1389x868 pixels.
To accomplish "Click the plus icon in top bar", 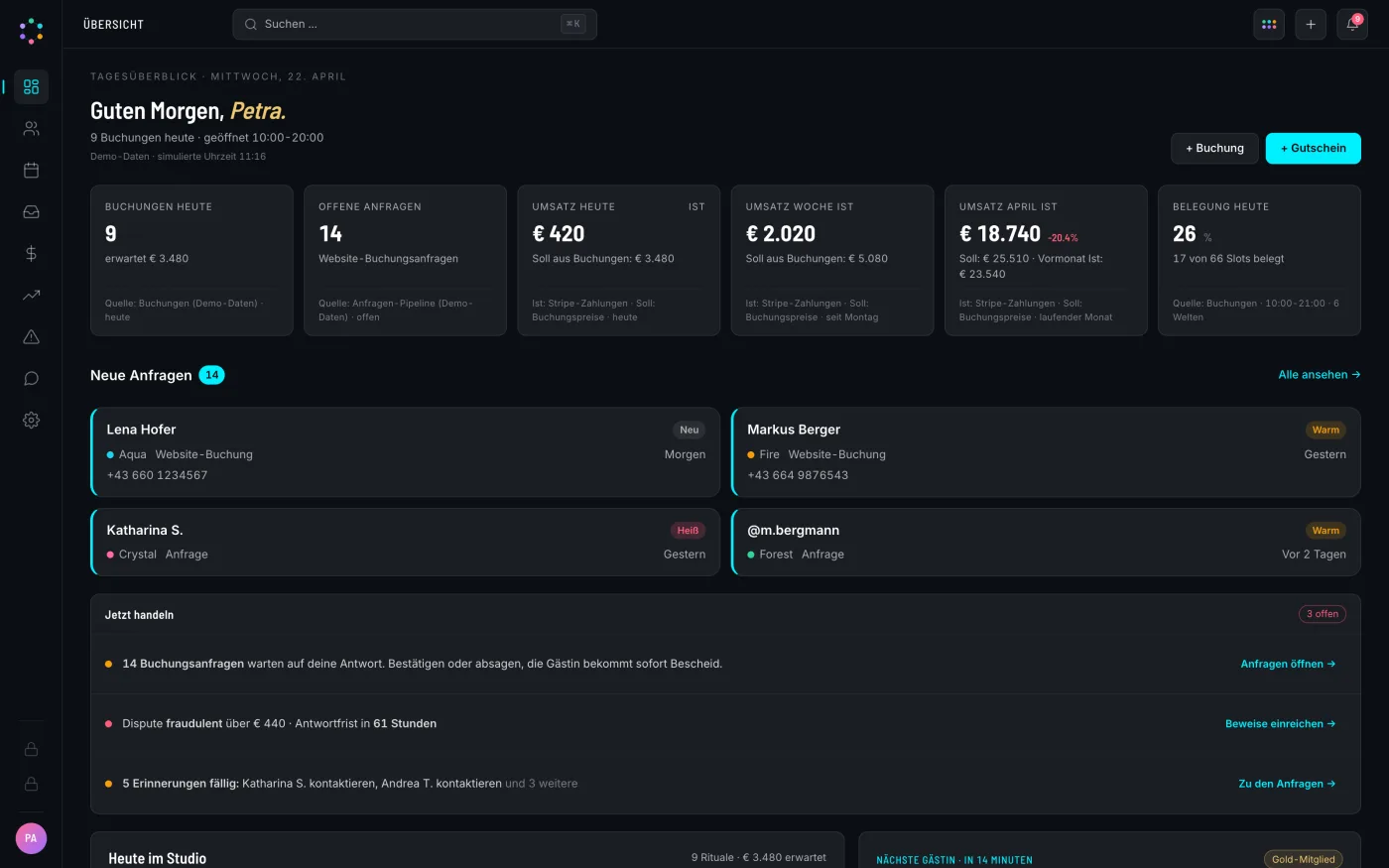I will pos(1311,25).
